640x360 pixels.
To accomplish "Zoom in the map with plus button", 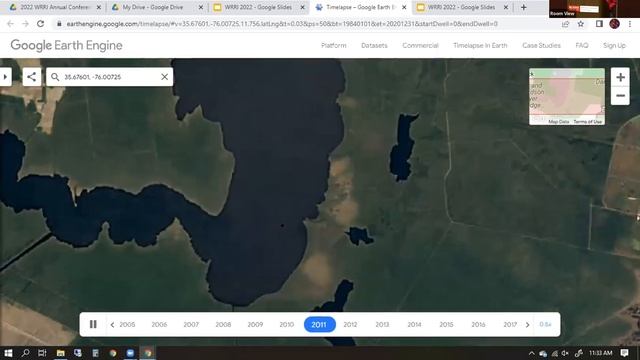I will point(620,77).
